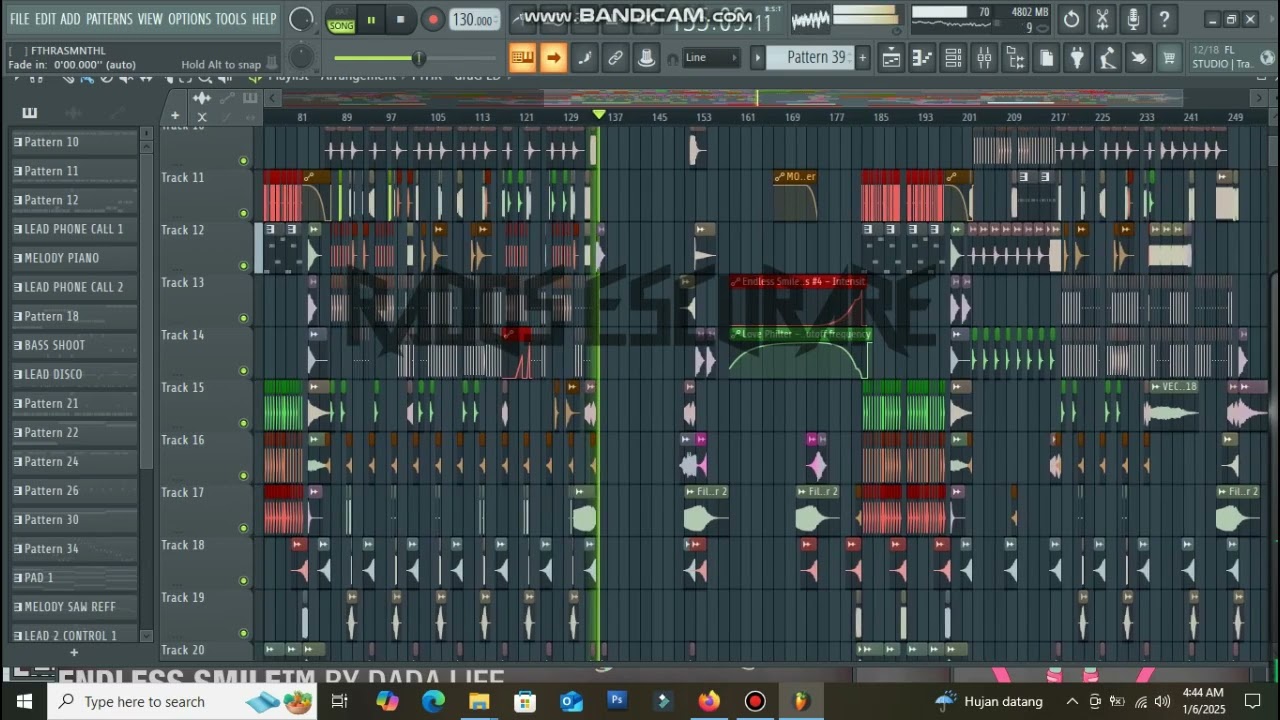Select BASS SHOOT in pattern list
The height and width of the screenshot is (720, 1280).
(x=75, y=345)
